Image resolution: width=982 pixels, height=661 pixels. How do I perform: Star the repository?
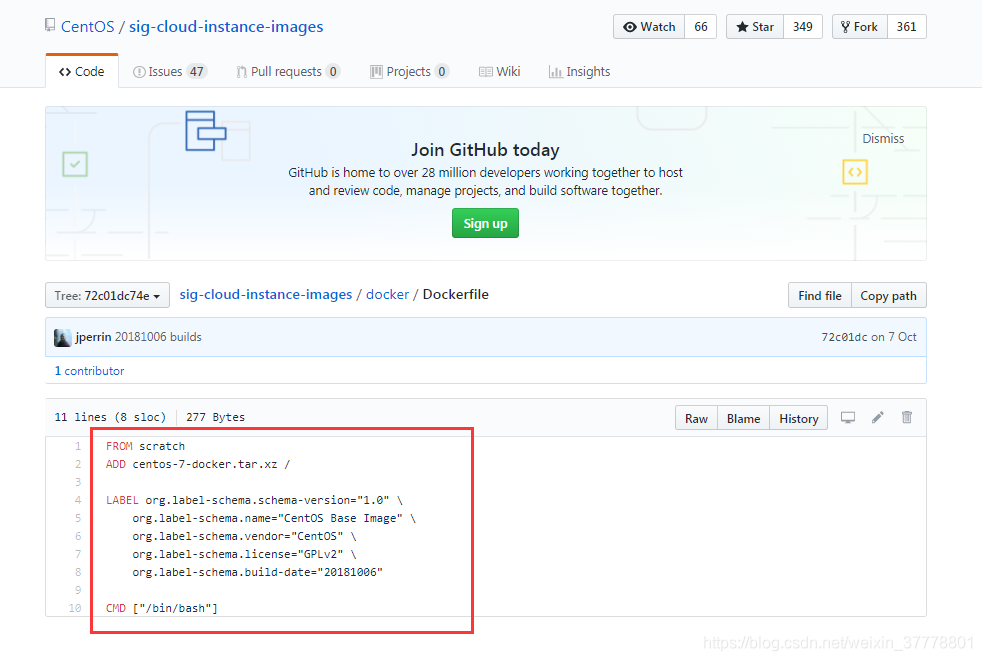(755, 27)
